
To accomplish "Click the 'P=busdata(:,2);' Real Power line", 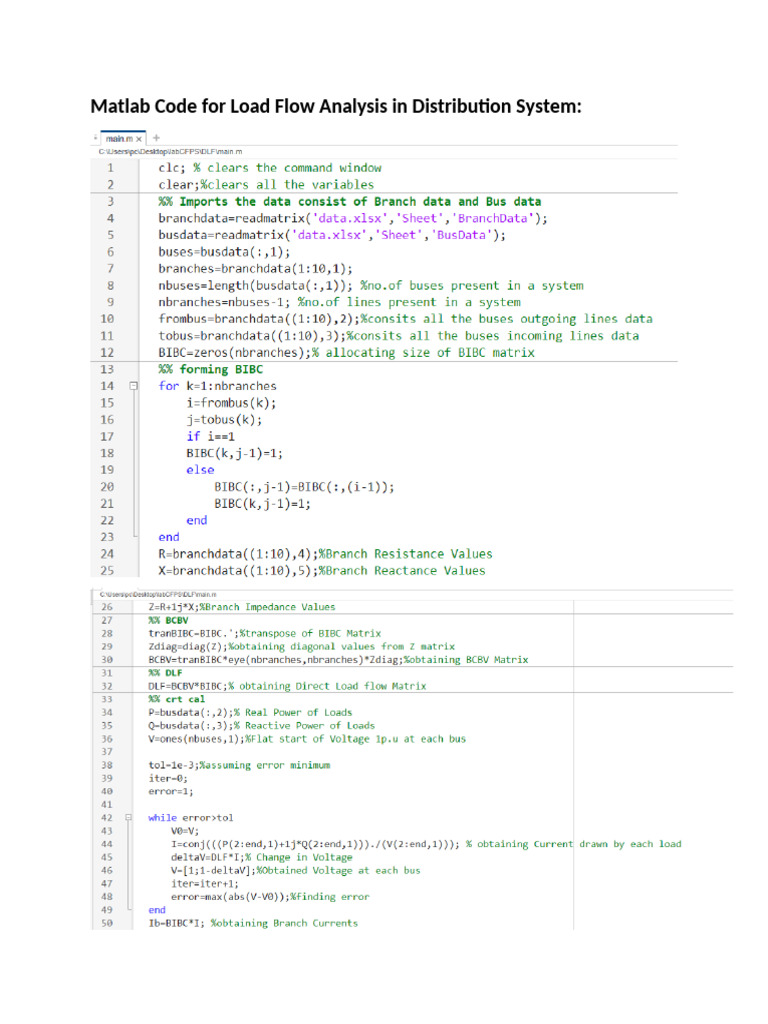I will coord(250,712).
